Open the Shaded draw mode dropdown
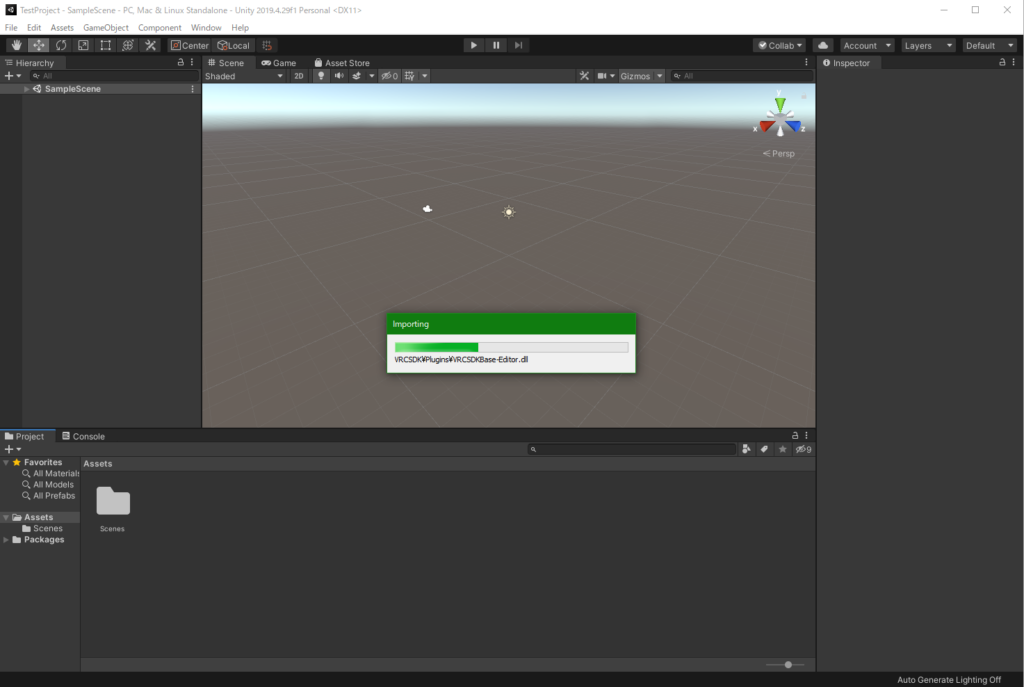1024x687 pixels. pos(244,76)
